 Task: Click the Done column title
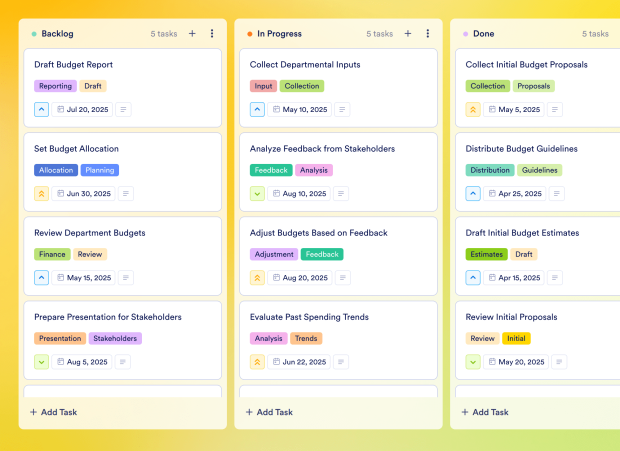click(484, 34)
